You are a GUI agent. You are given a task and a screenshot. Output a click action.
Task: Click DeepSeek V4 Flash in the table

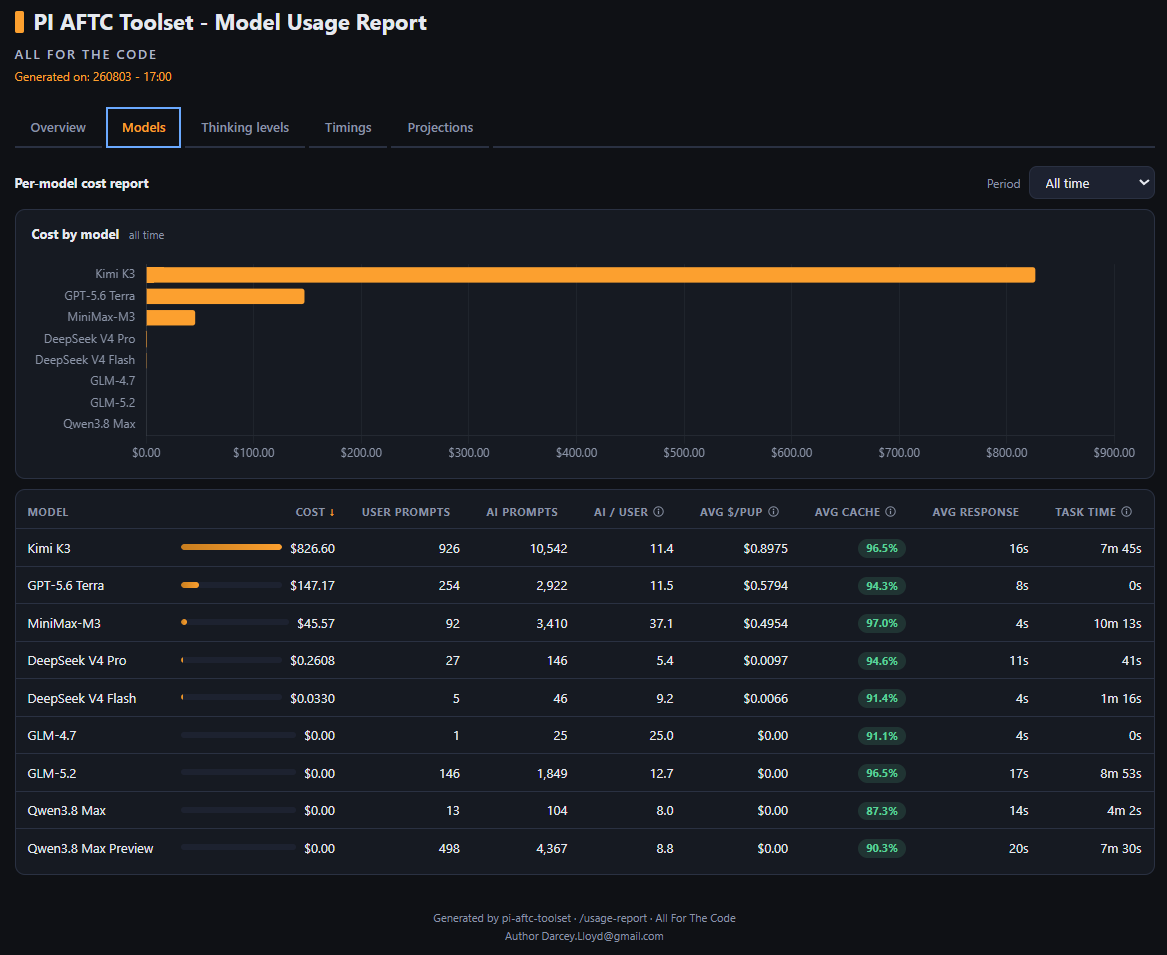point(82,699)
